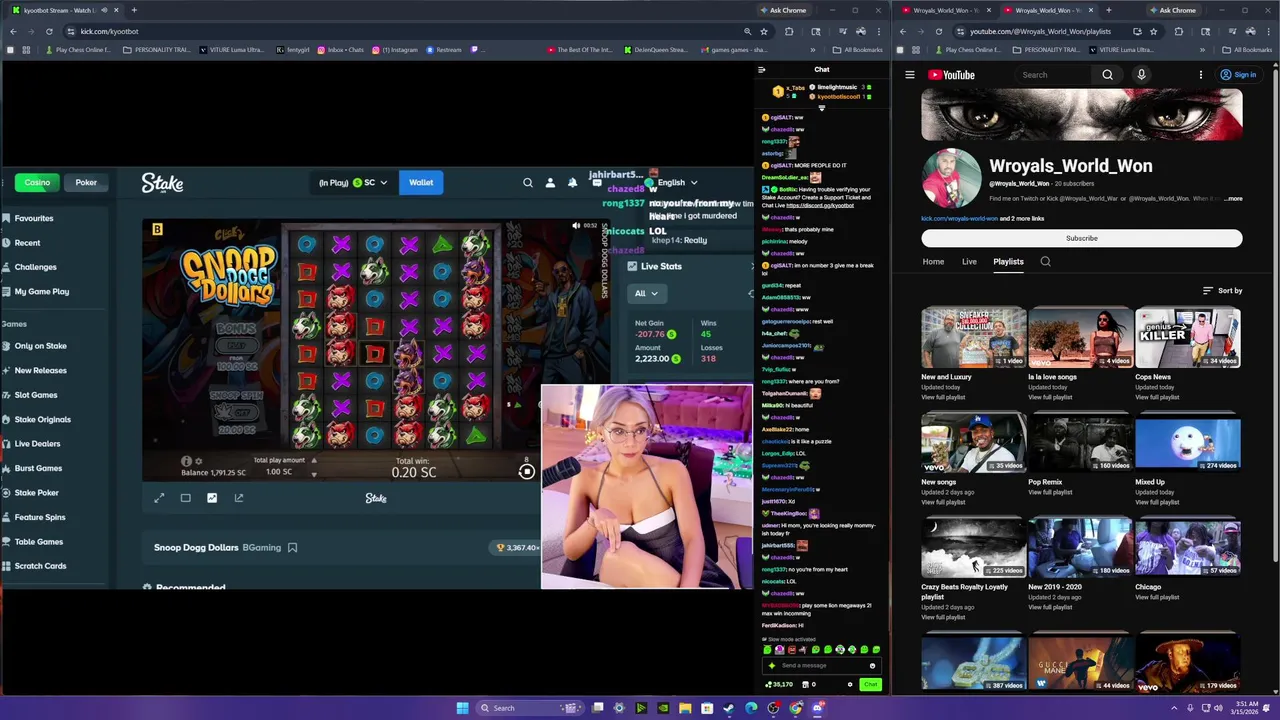
Task: Select Casino mode toggle
Action: click(37, 183)
